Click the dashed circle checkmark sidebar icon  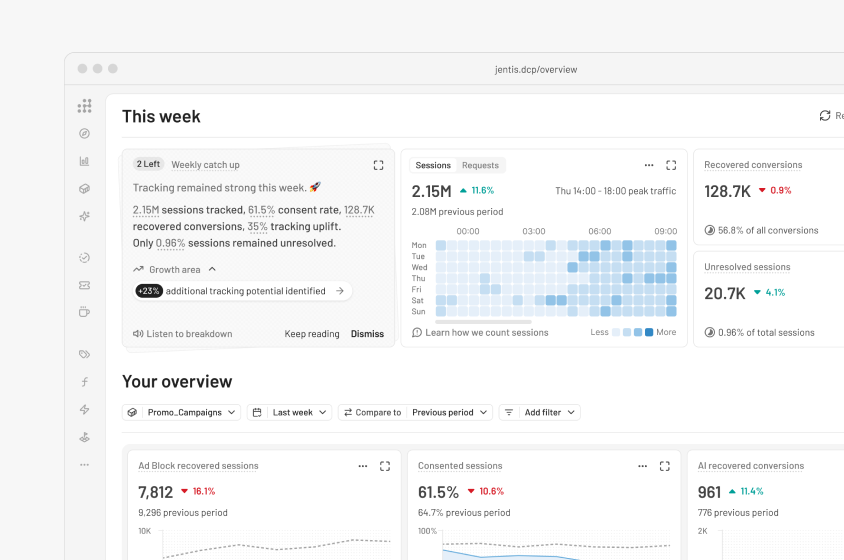(x=85, y=257)
